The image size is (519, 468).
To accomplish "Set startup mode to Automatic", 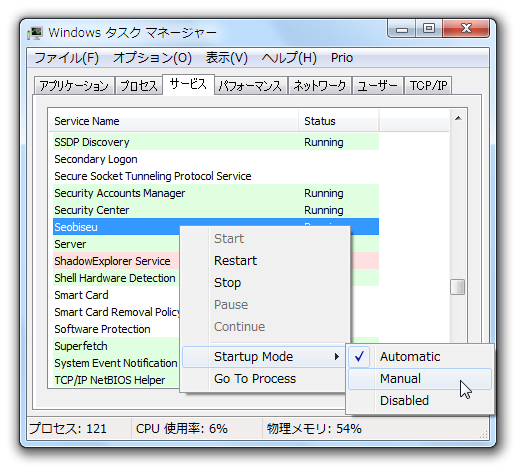I will pyautogui.click(x=420, y=357).
